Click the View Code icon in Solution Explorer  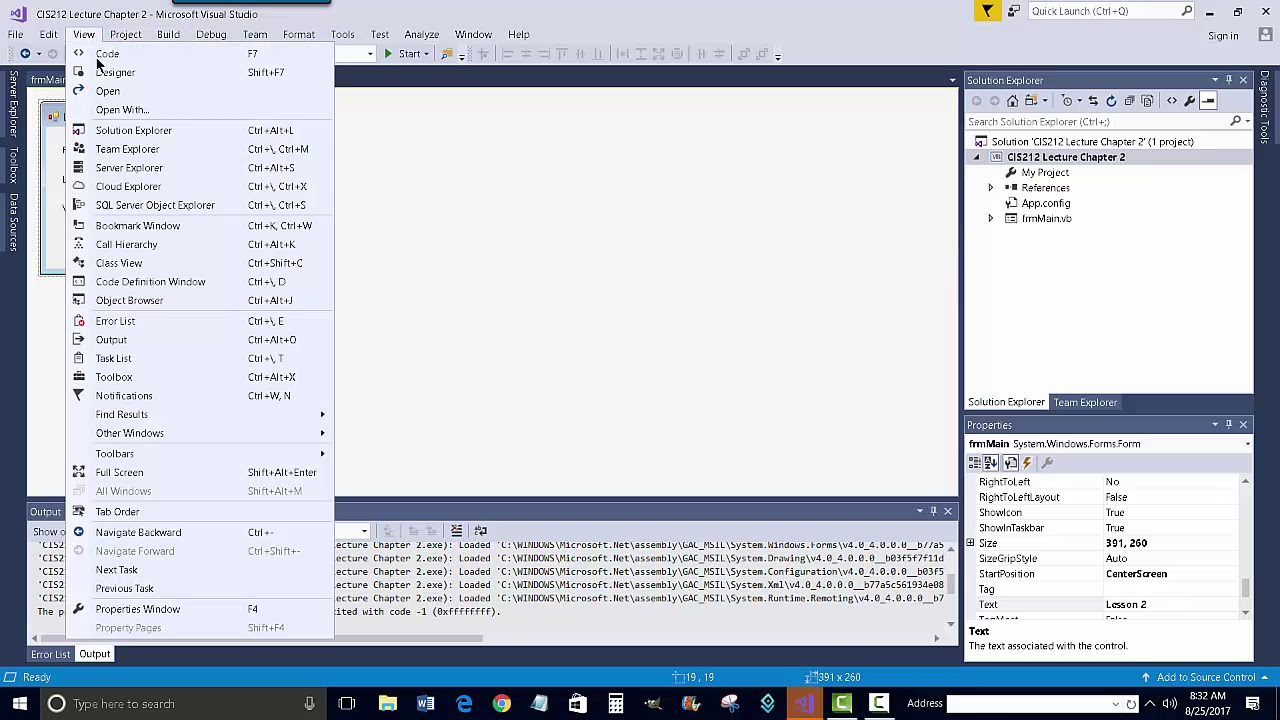pos(1172,101)
